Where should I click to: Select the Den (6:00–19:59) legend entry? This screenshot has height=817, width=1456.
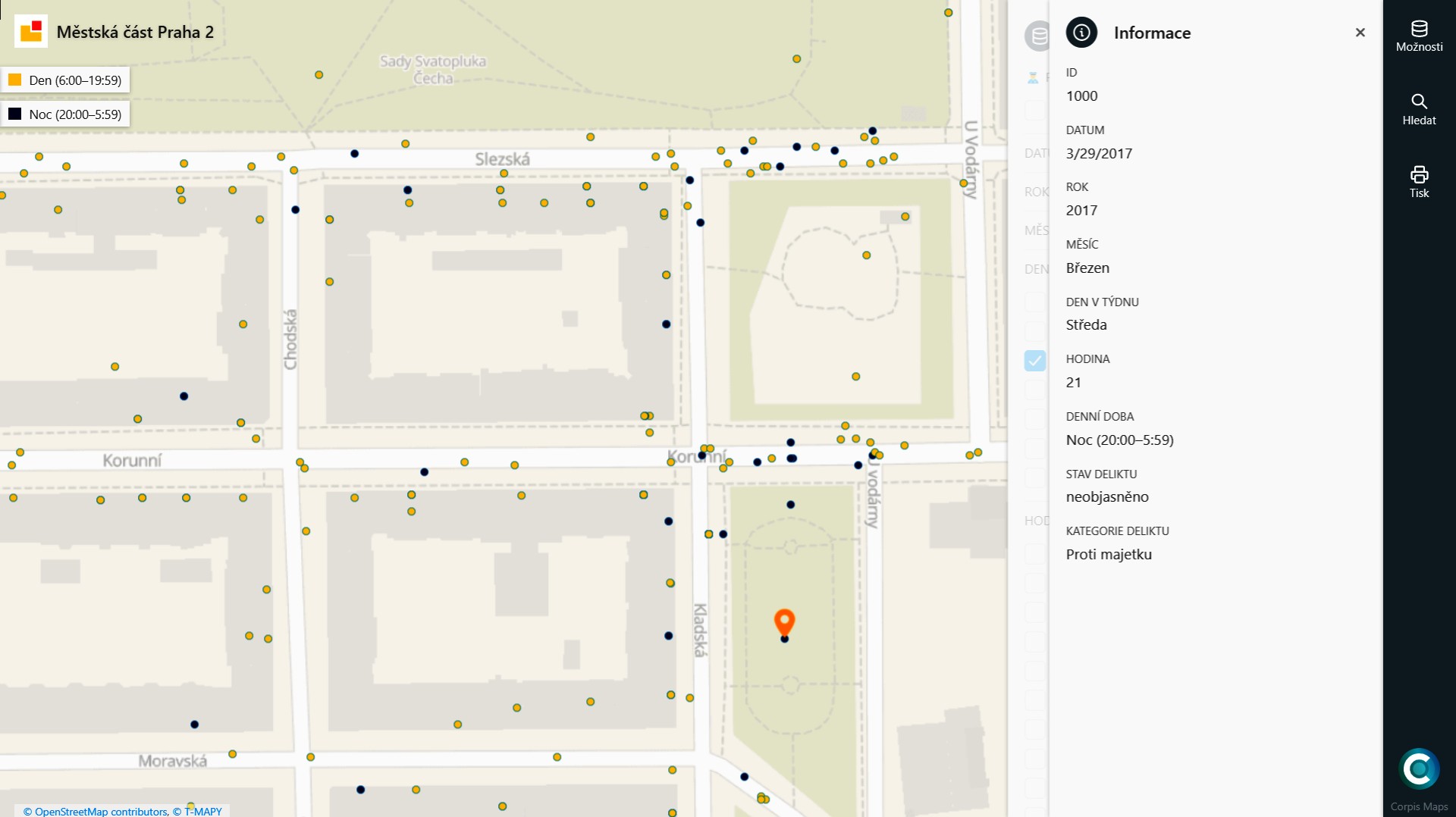click(x=74, y=80)
